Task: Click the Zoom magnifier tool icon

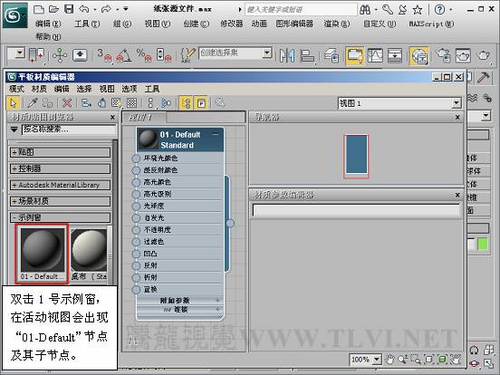Action: [403, 359]
